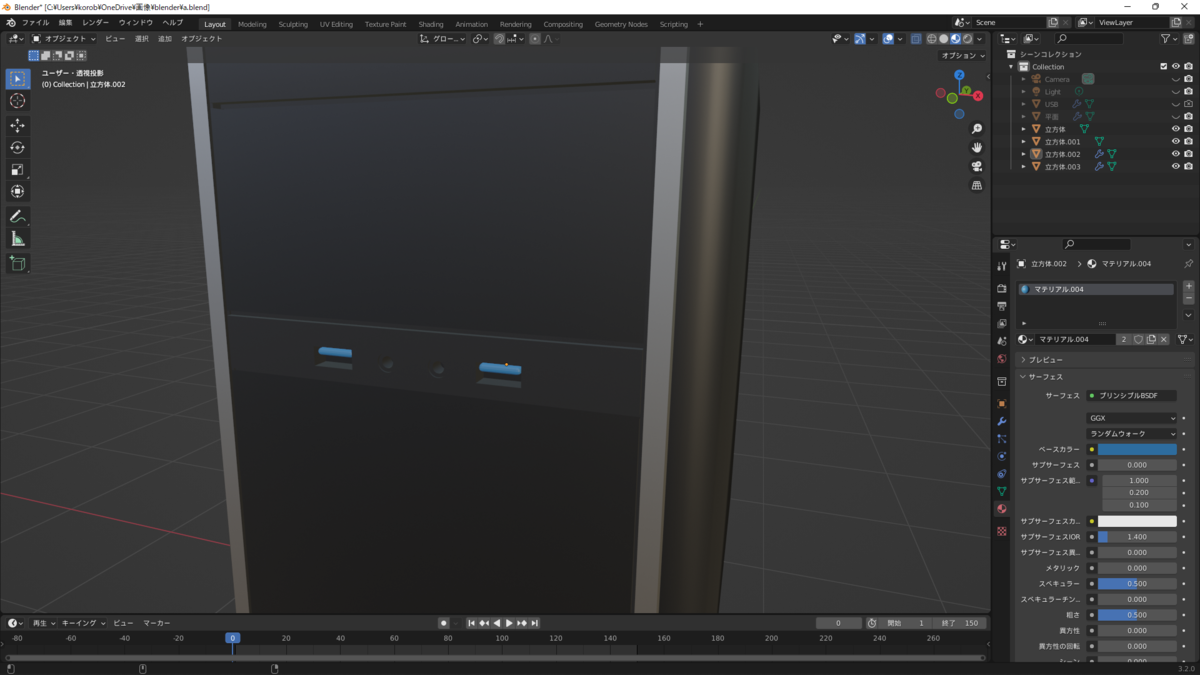Open the レンダー menu
The width and height of the screenshot is (1200, 675).
point(96,22)
